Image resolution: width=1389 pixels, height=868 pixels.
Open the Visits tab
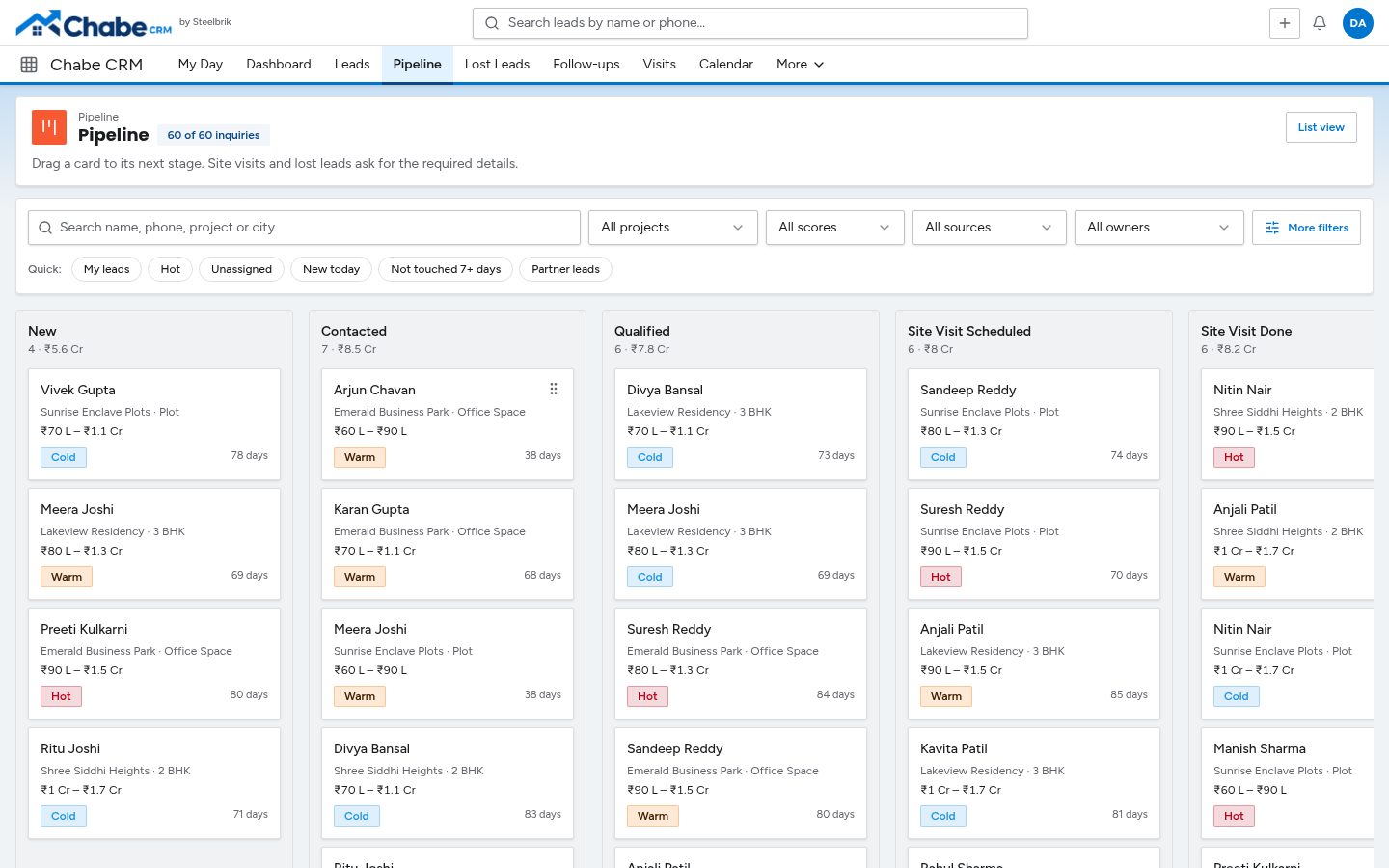click(660, 65)
